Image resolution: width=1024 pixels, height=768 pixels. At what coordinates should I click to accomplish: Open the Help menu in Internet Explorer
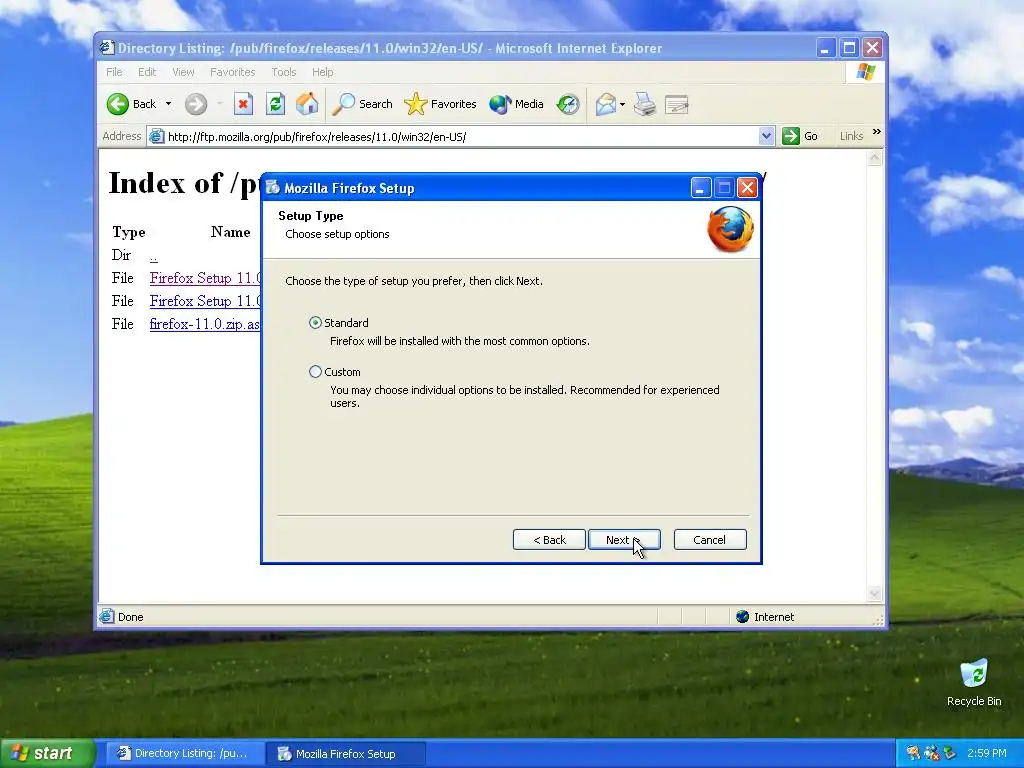(323, 72)
